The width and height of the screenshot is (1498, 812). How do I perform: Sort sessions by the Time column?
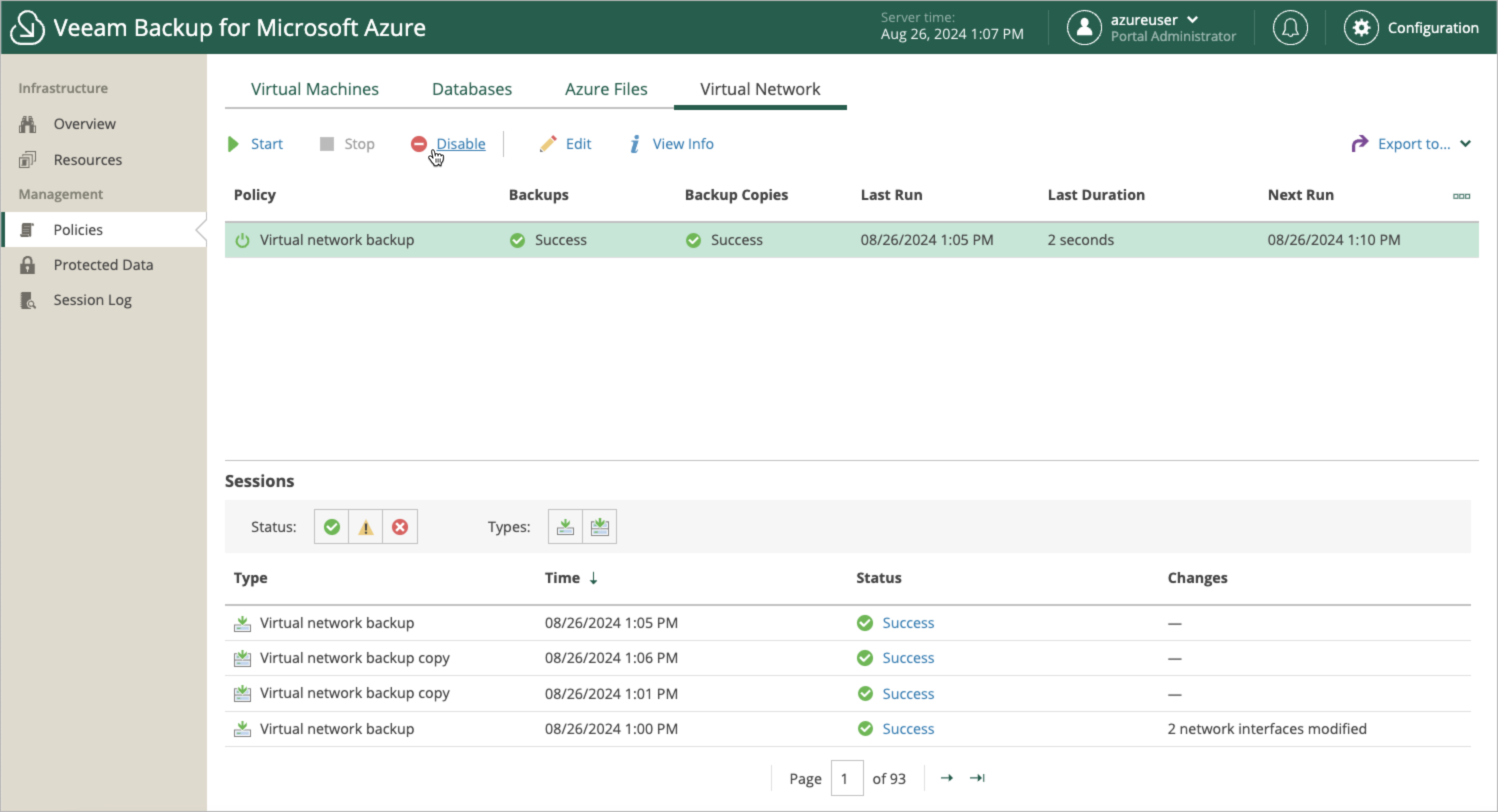pyautogui.click(x=562, y=577)
